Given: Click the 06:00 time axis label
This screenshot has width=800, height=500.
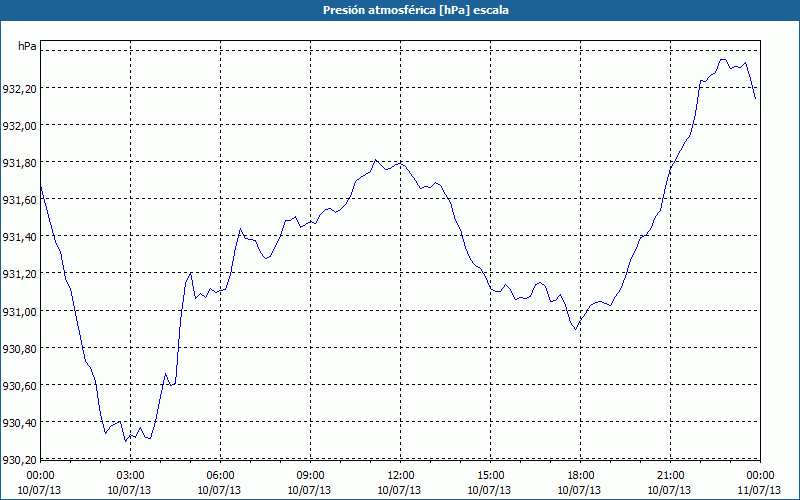Looking at the screenshot, I should tap(220, 476).
